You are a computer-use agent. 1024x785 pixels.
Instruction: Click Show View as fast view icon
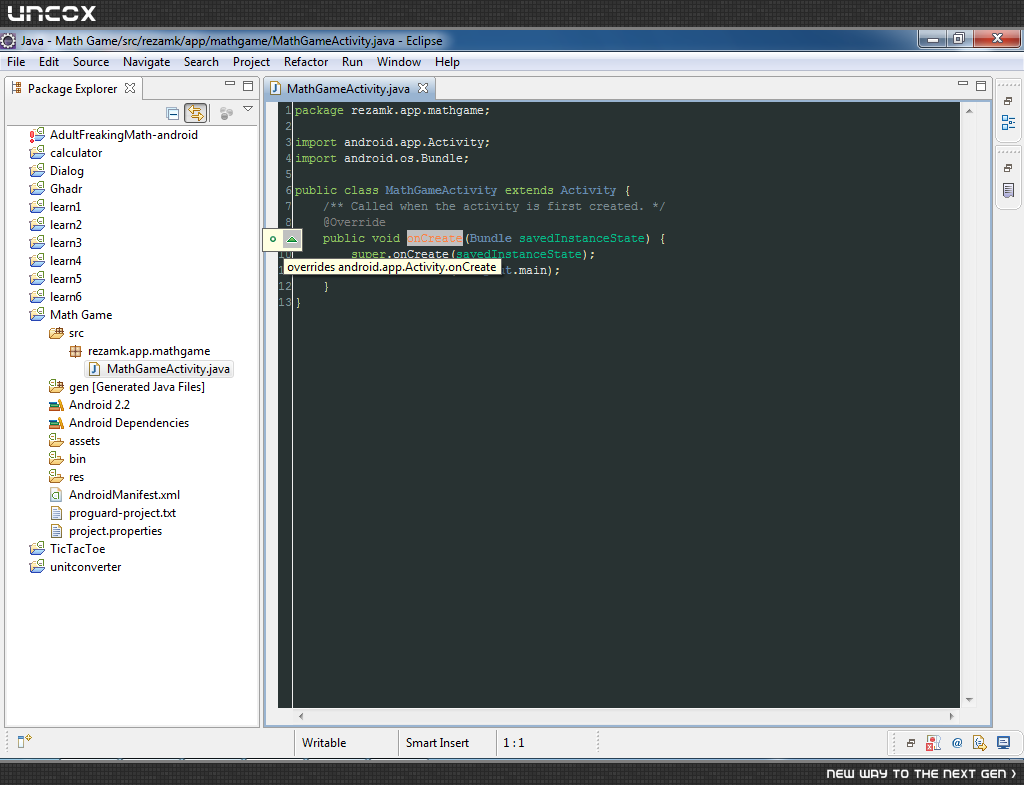click(24, 741)
